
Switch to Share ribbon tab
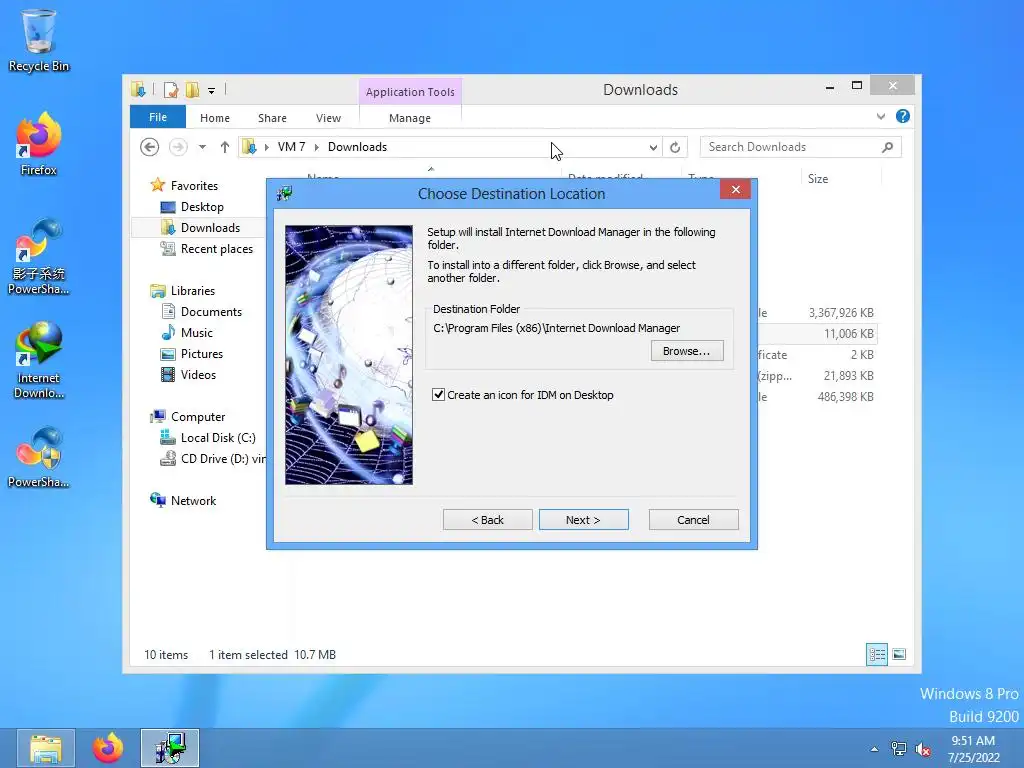272,118
